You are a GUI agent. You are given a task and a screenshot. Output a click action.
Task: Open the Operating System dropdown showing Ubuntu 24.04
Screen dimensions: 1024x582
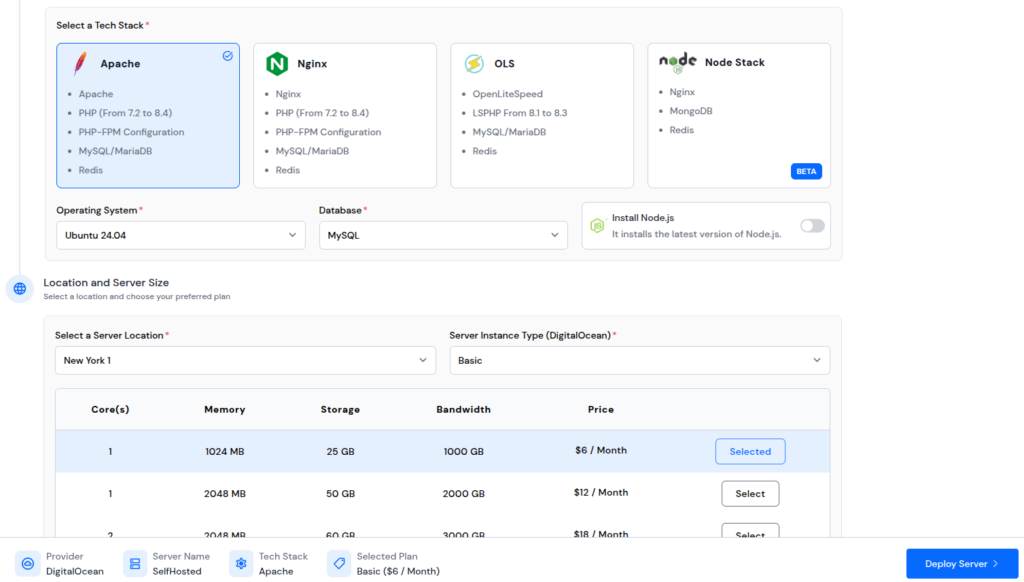pos(181,235)
